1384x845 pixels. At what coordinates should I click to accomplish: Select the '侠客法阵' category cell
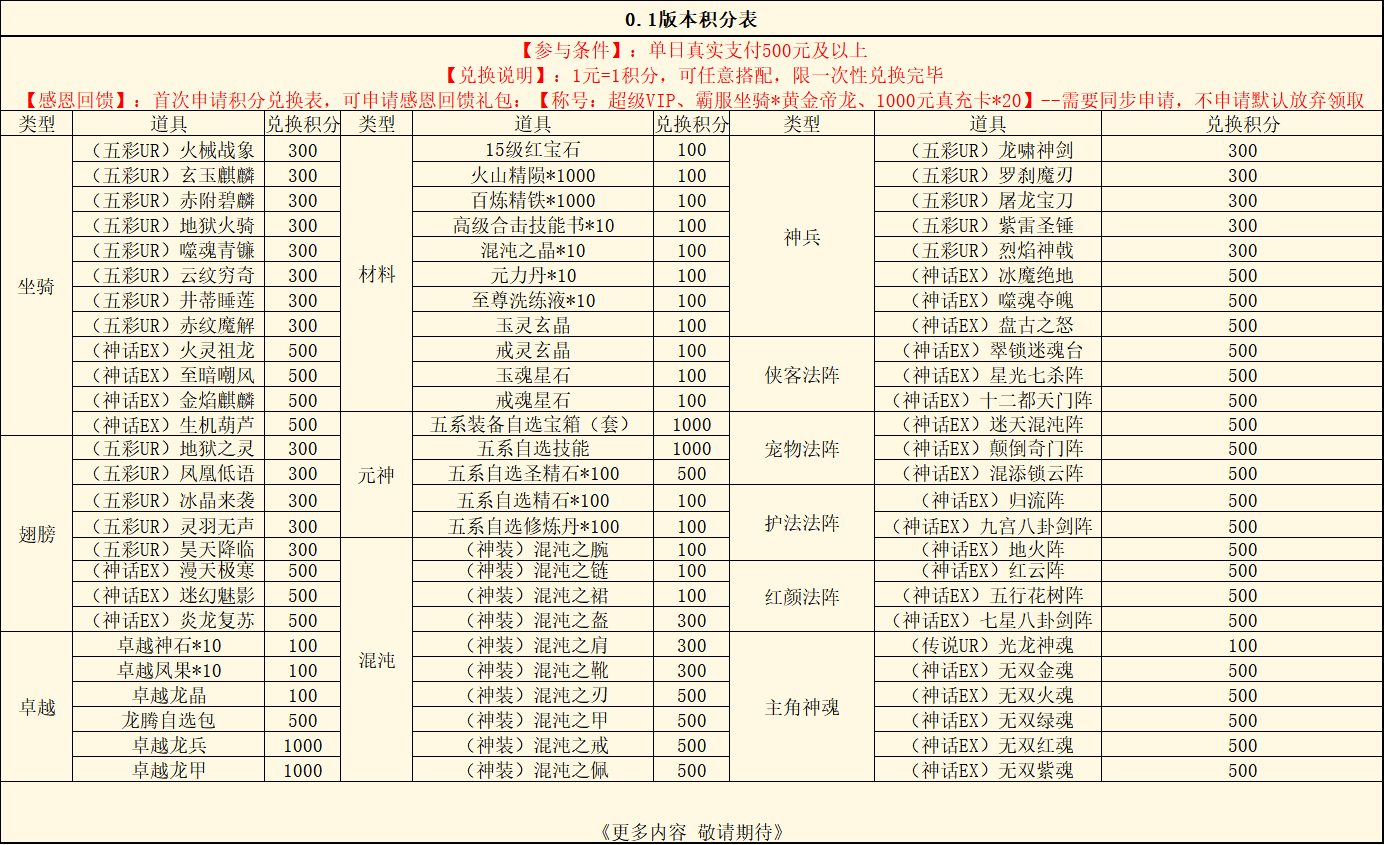click(802, 375)
